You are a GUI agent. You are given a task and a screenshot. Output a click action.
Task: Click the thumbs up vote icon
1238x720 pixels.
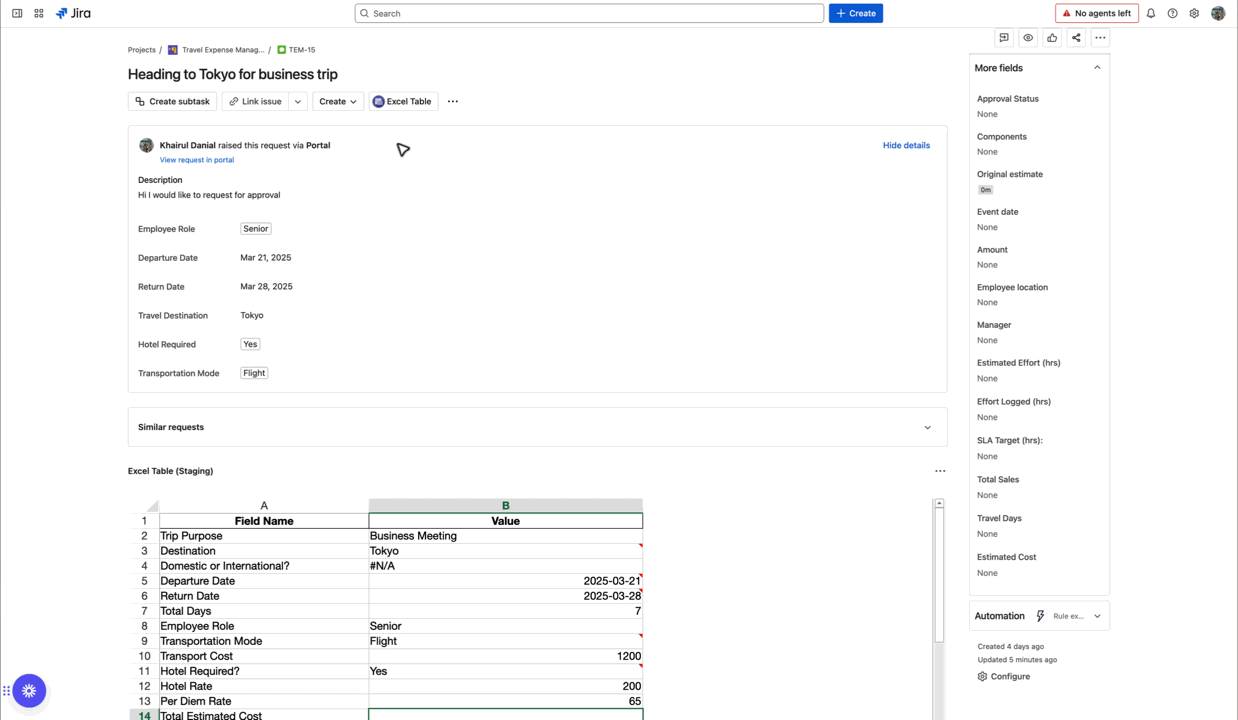click(x=1052, y=38)
